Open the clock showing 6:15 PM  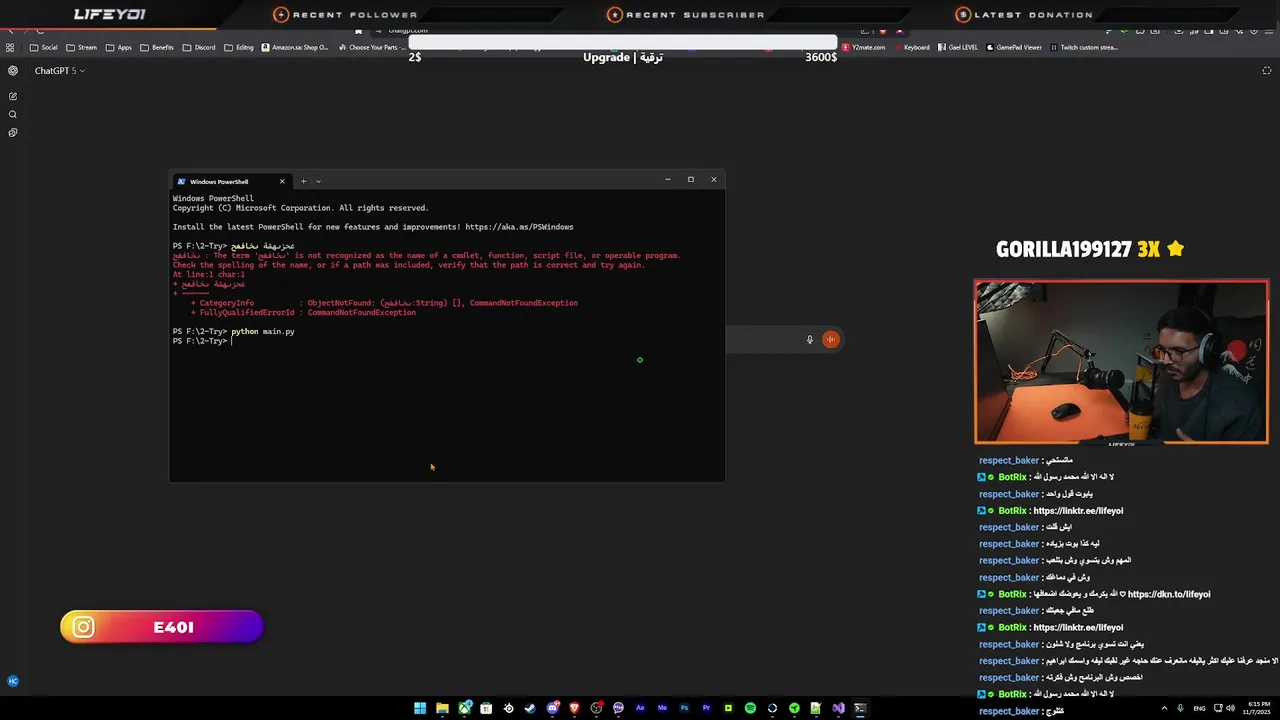(x=1258, y=708)
